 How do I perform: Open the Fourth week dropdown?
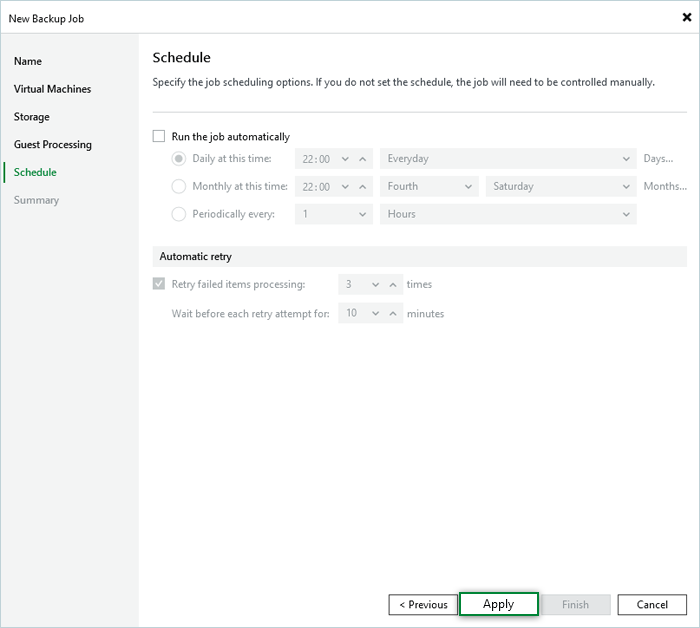point(429,186)
